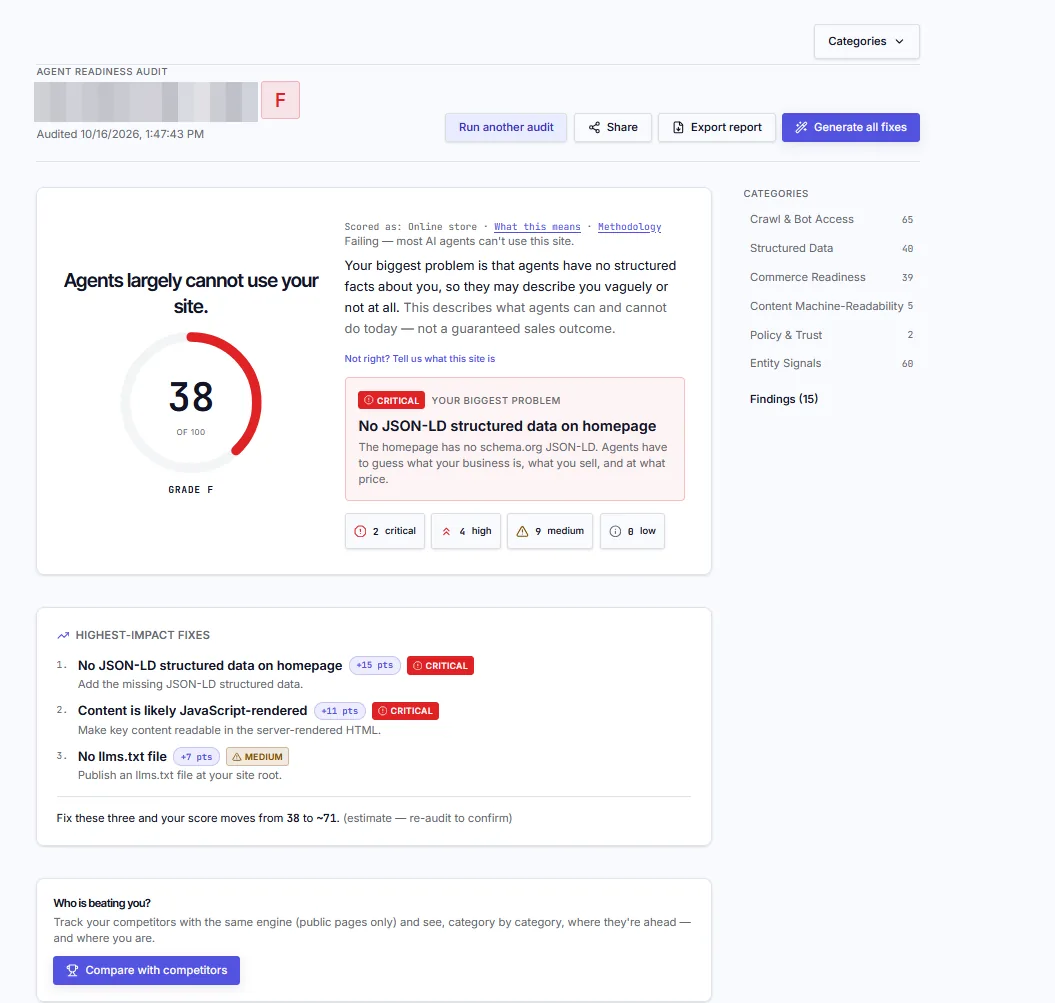Select Entity Signals category
The width and height of the screenshot is (1055, 1003).
(x=831, y=363)
